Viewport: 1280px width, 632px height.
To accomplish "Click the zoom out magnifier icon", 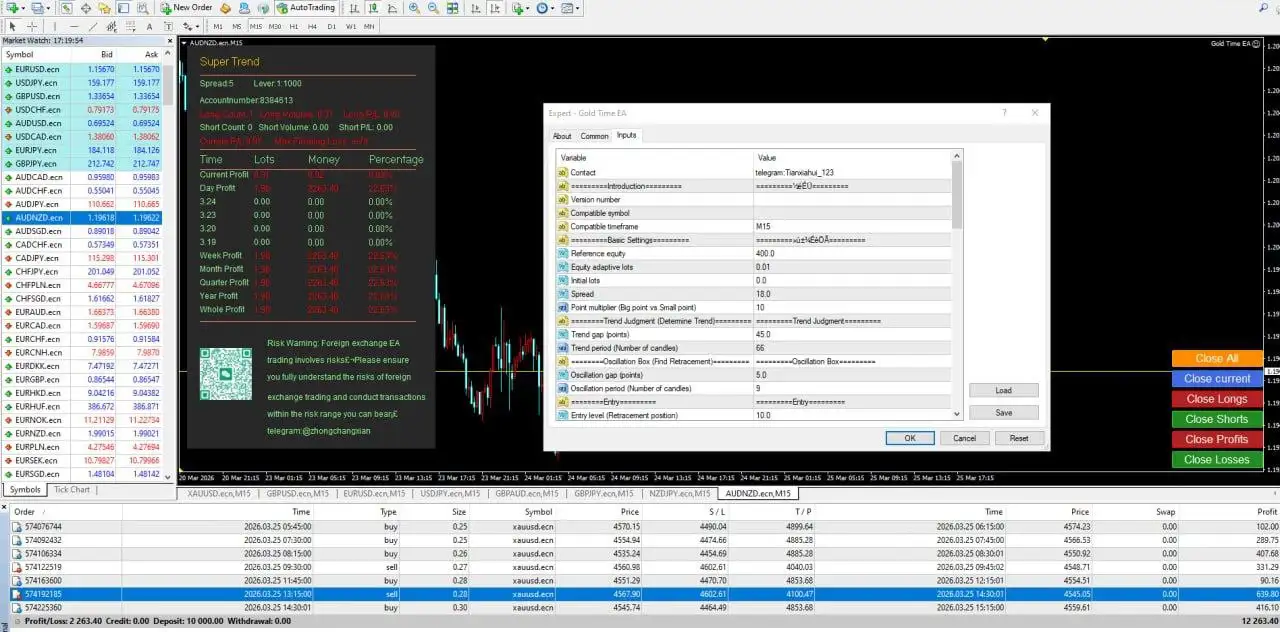I will [x=433, y=8].
